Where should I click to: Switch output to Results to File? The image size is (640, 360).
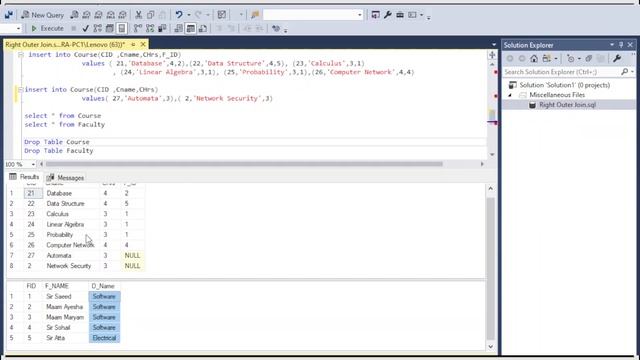point(202,28)
